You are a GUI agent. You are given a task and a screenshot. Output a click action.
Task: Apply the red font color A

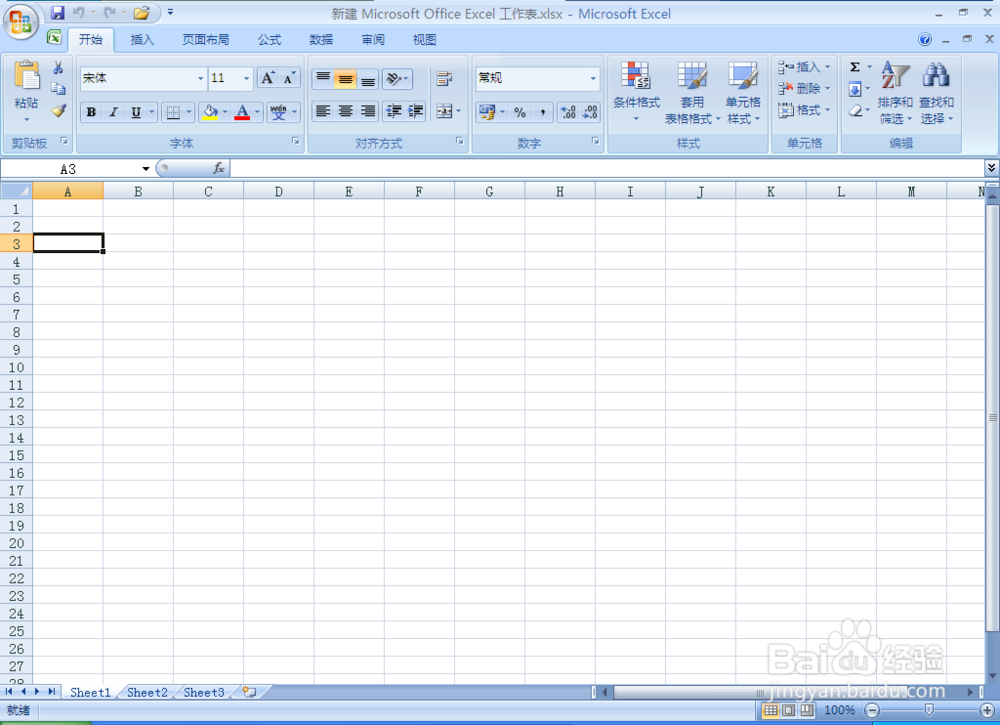pos(242,112)
